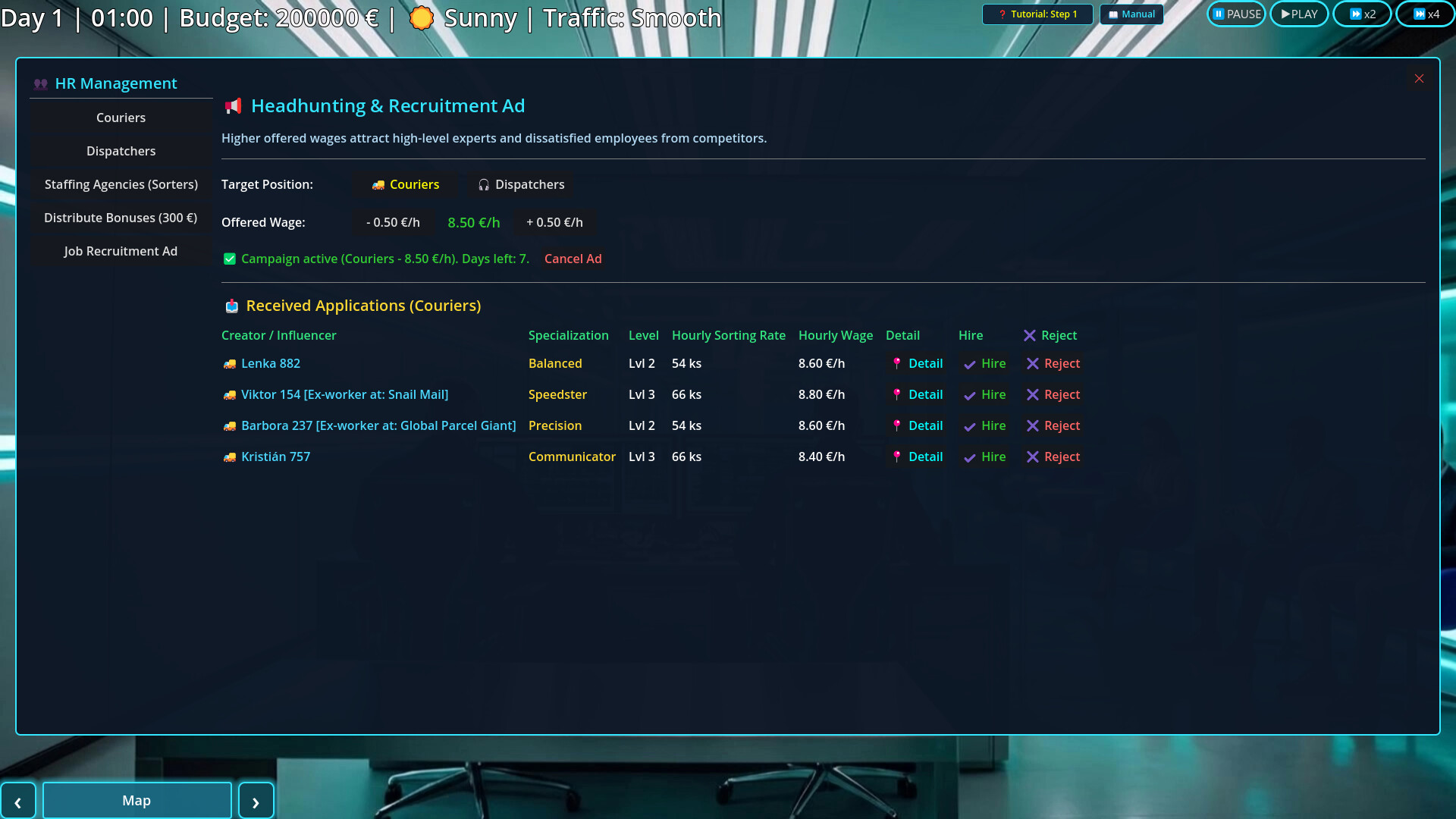
Task: Pause the game simulation
Action: pos(1236,14)
